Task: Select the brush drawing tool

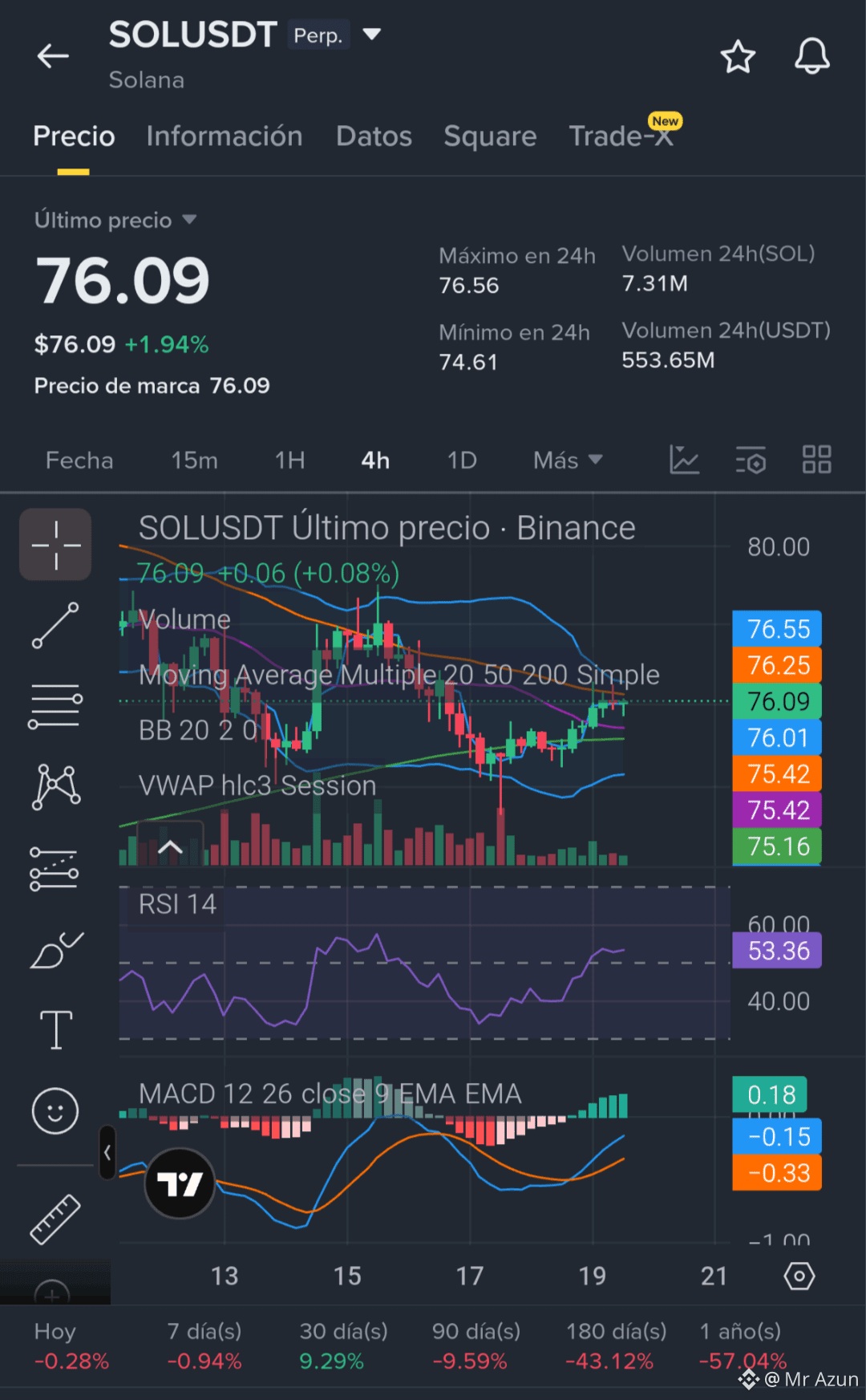Action: [x=55, y=950]
